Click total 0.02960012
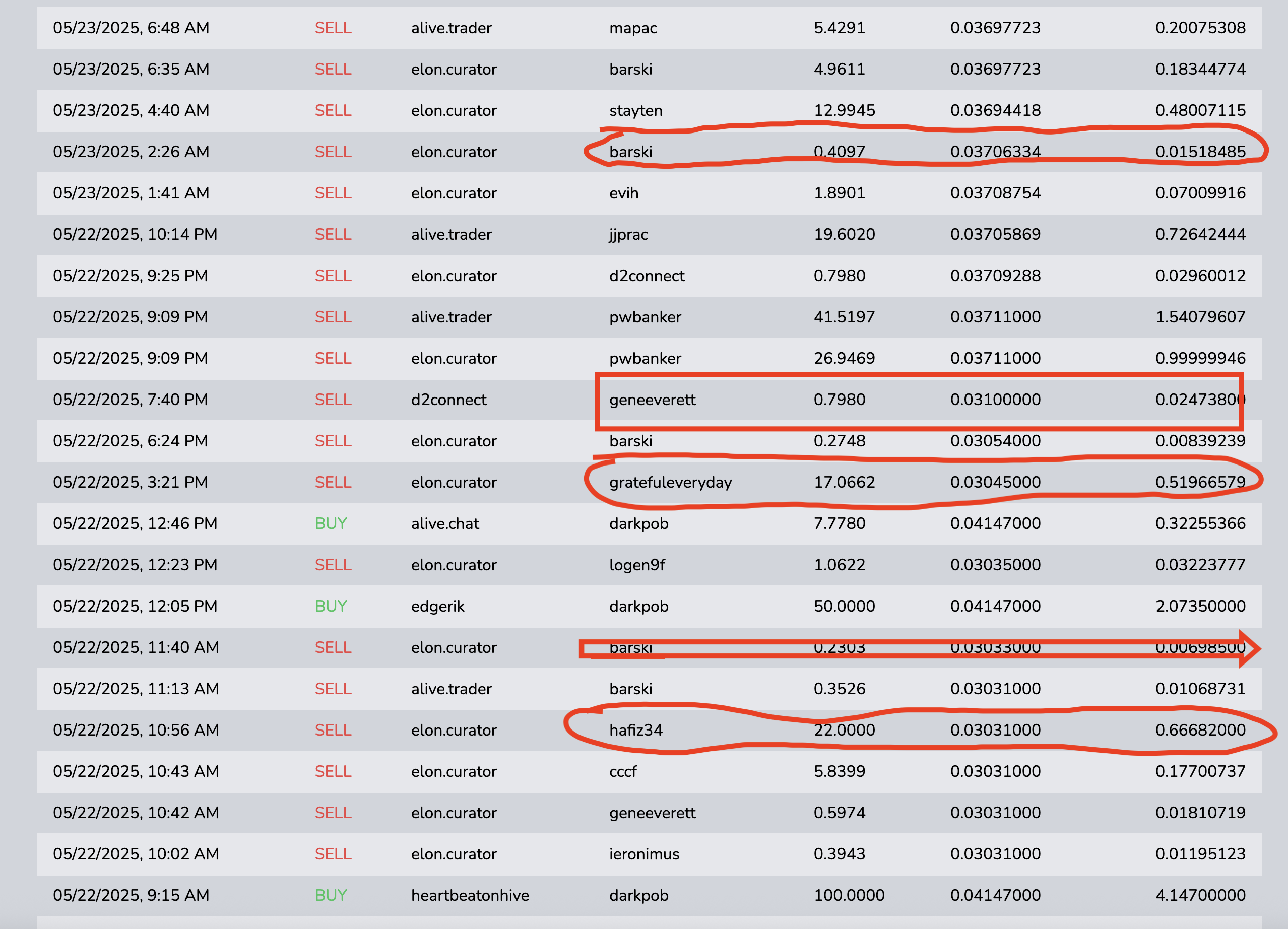1288x929 pixels. [1200, 276]
